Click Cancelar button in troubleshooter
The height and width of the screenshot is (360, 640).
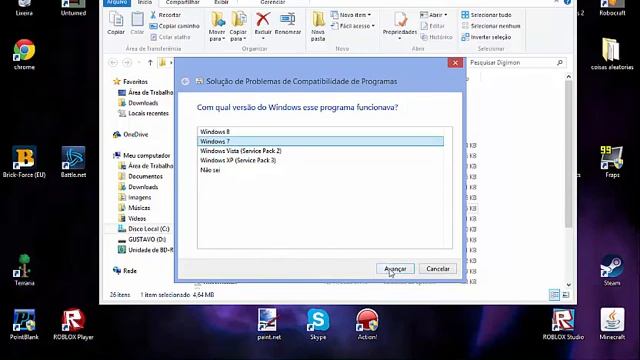(x=438, y=269)
